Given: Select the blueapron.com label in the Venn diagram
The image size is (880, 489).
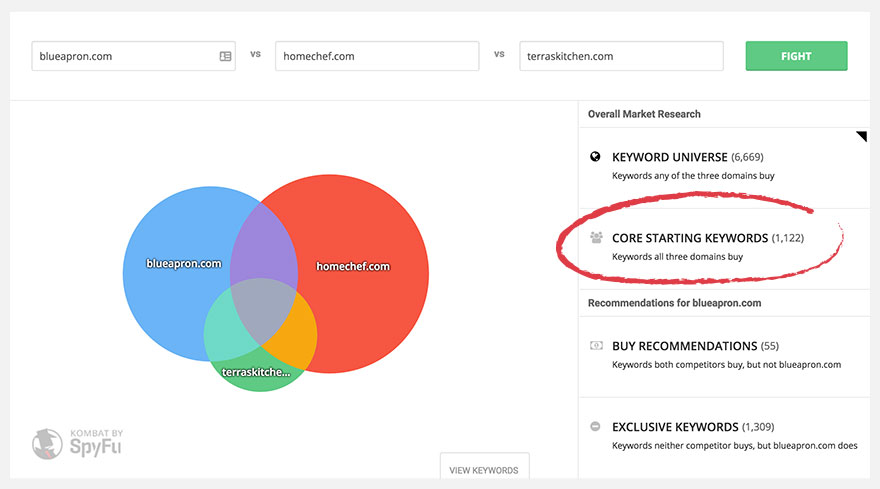Looking at the screenshot, I should click(184, 263).
